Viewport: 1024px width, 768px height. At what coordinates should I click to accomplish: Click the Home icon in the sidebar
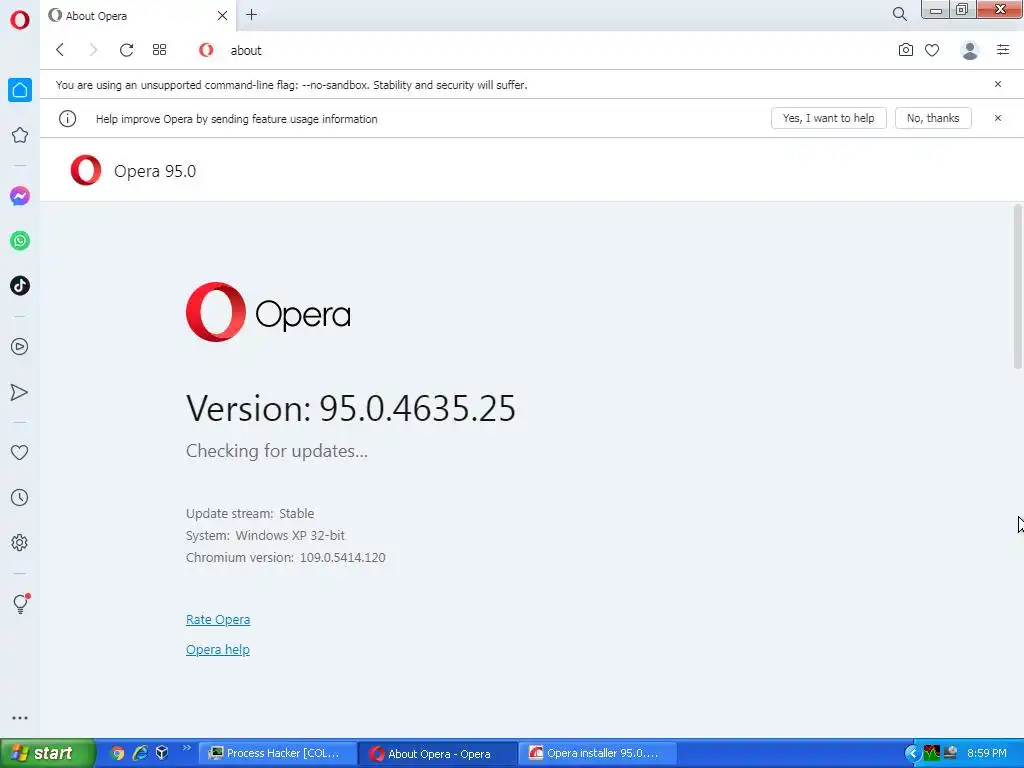[x=20, y=90]
